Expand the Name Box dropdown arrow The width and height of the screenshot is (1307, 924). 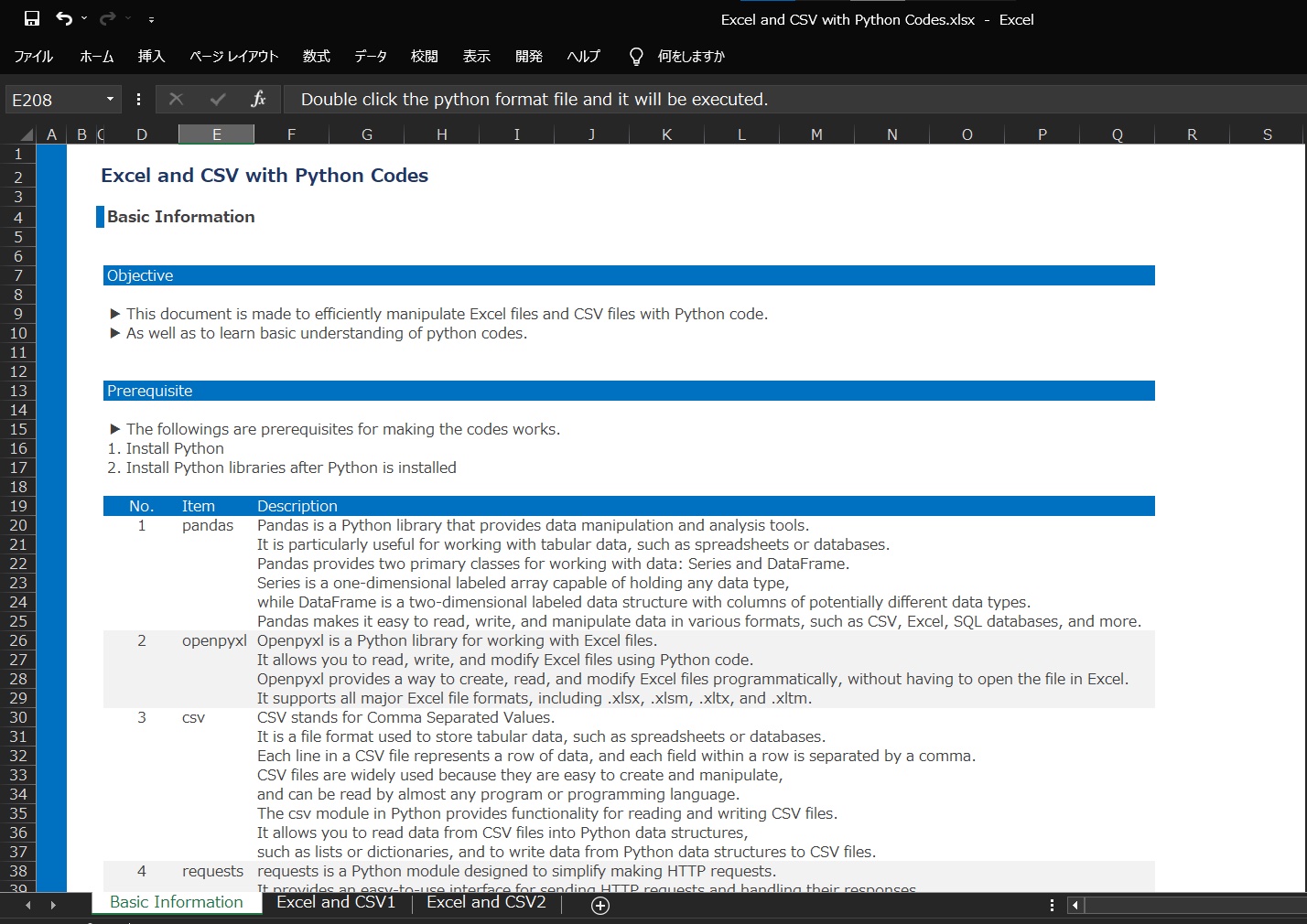[110, 99]
